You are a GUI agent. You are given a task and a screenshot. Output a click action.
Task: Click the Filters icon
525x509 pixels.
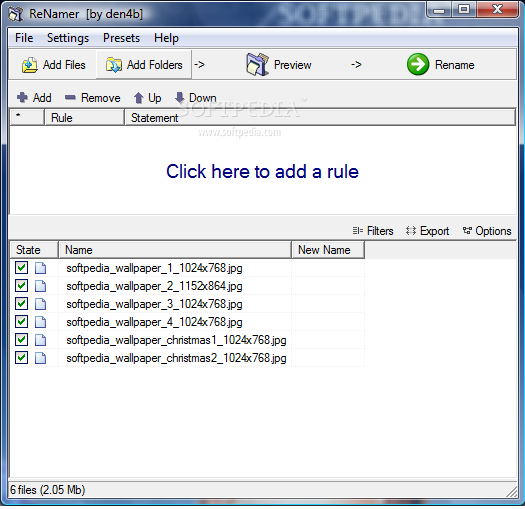(x=358, y=231)
